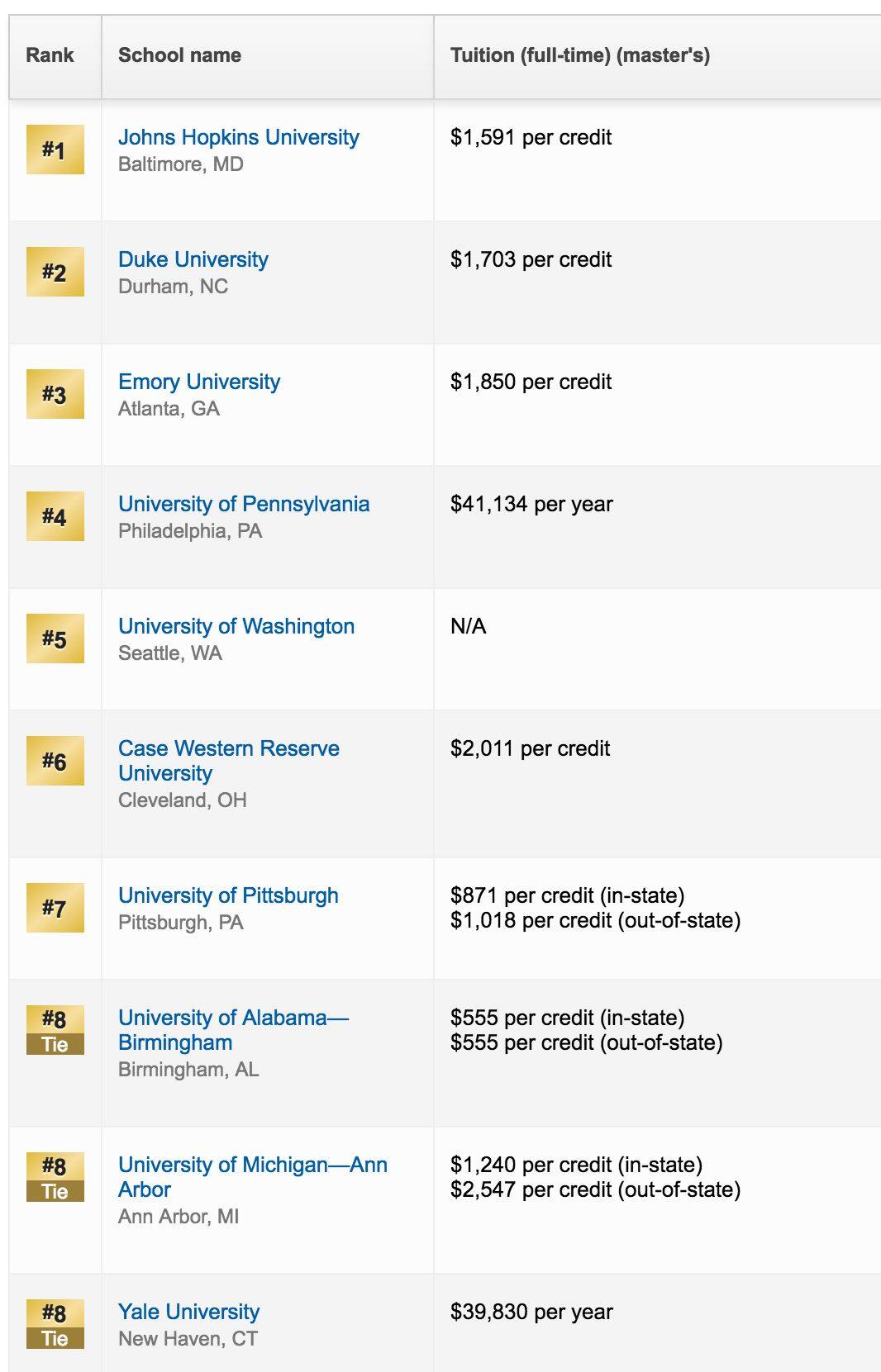Screen dimensions: 881x1372
Task: Click the #4 gold rank badge
Action: tap(55, 516)
